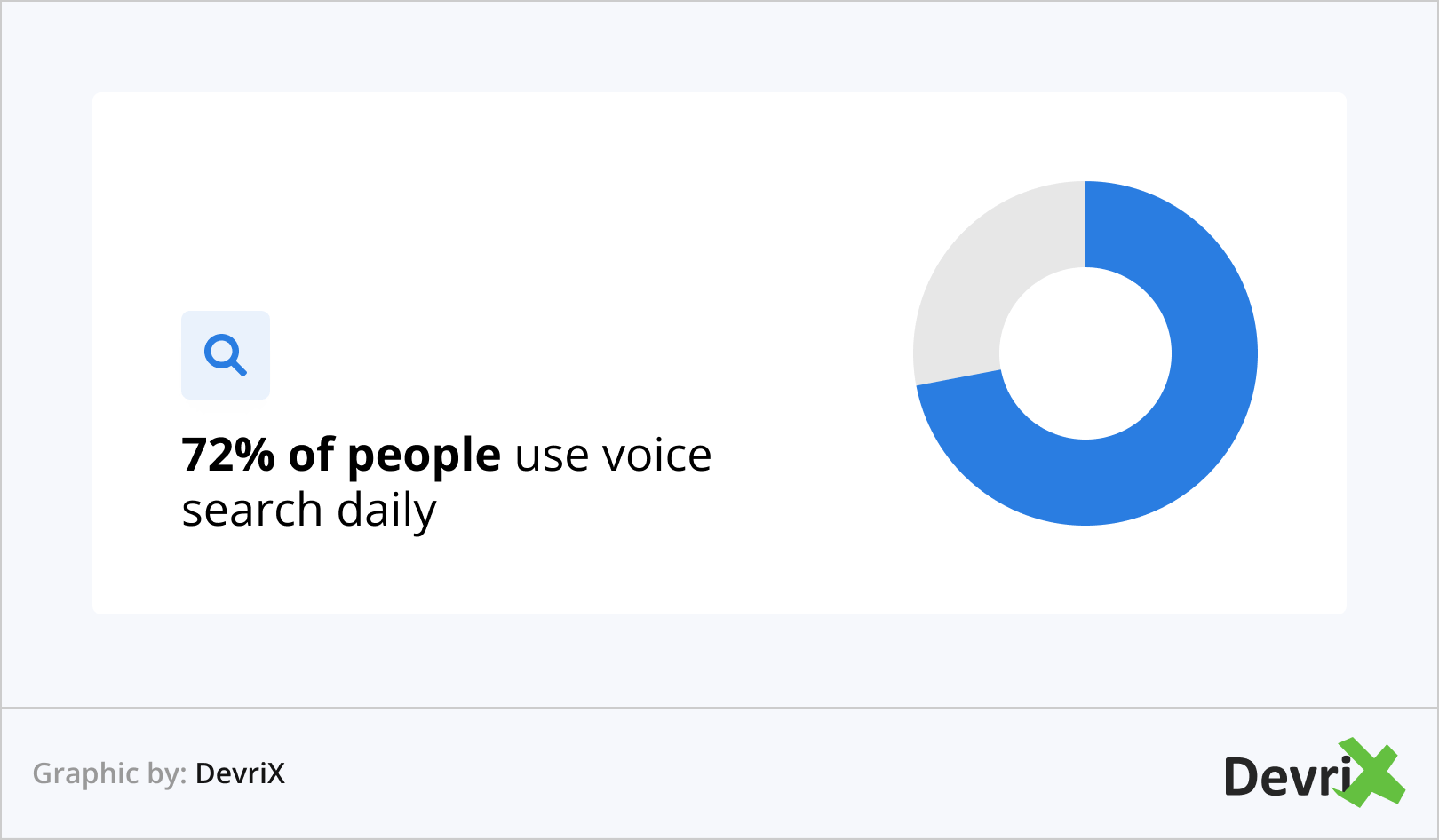This screenshot has height=840, width=1439.
Task: Click the blue magnifying glass search icon
Action: point(226,355)
